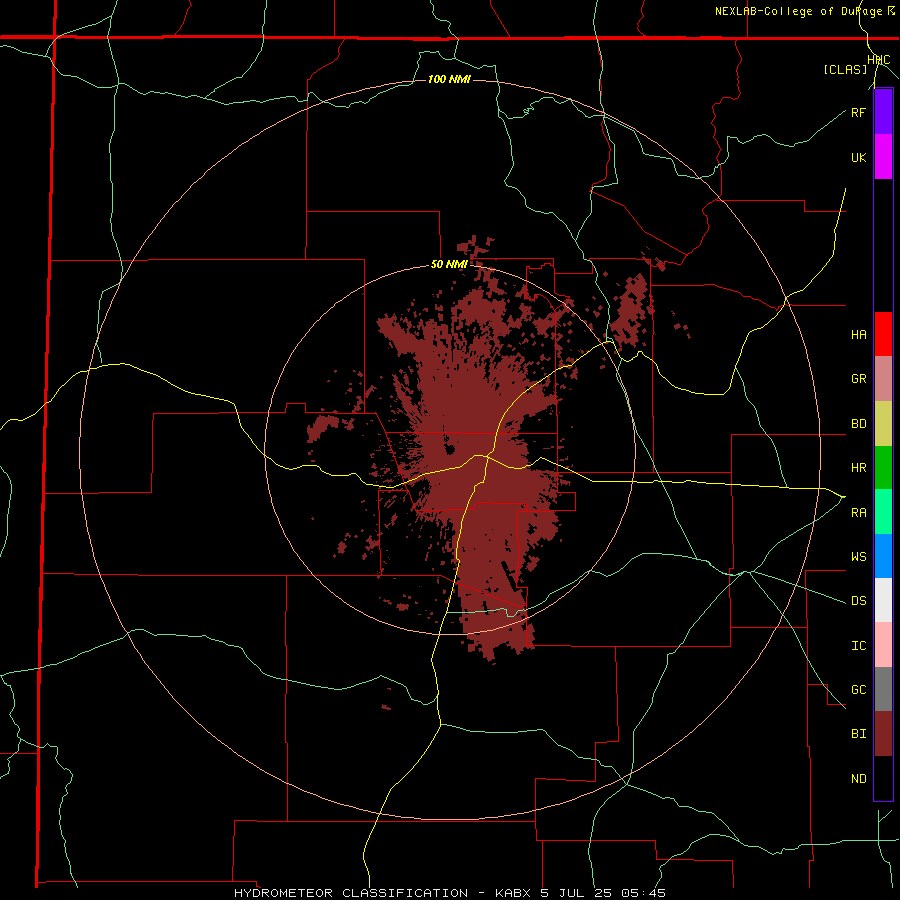Select the HR legend label text

click(x=858, y=468)
